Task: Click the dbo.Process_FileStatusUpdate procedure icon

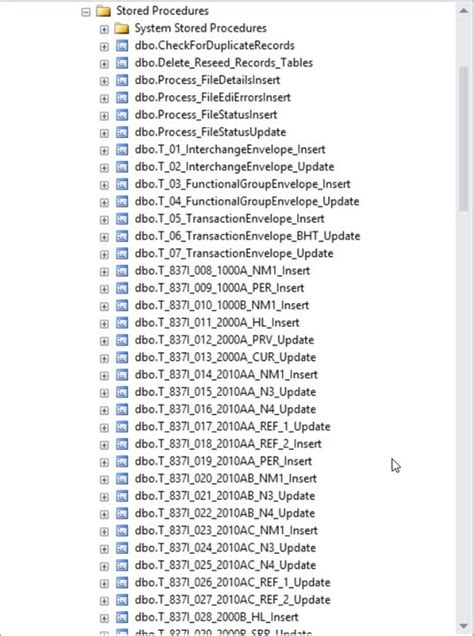Action: tap(122, 133)
